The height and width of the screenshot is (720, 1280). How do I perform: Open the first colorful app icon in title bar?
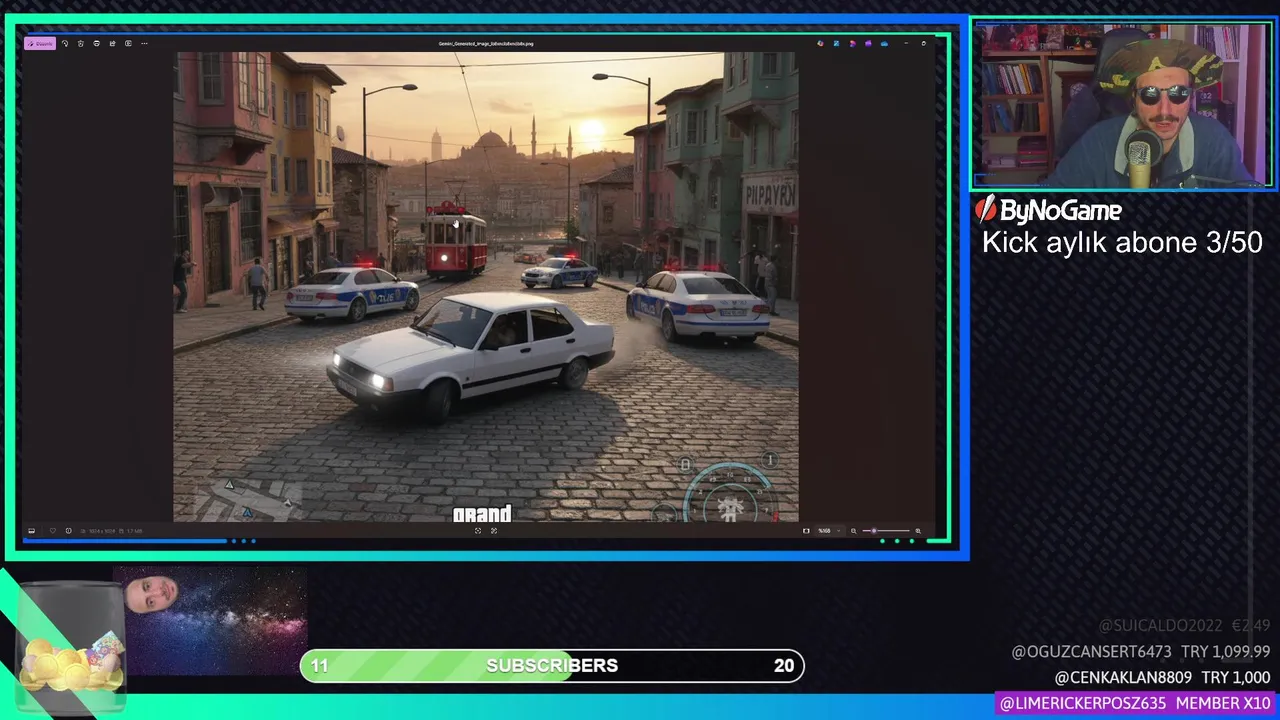820,43
